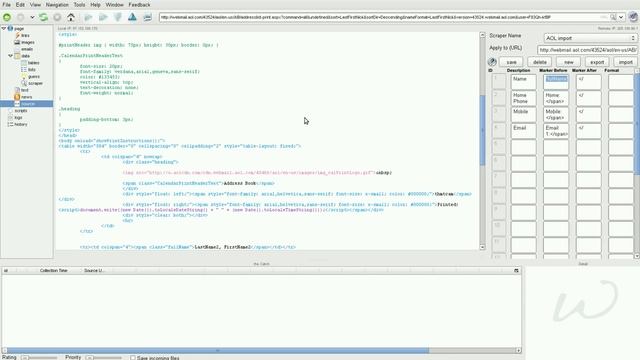Open the Tools menu
Image resolution: width=640 pixels, height=360 pixels.
79,5
